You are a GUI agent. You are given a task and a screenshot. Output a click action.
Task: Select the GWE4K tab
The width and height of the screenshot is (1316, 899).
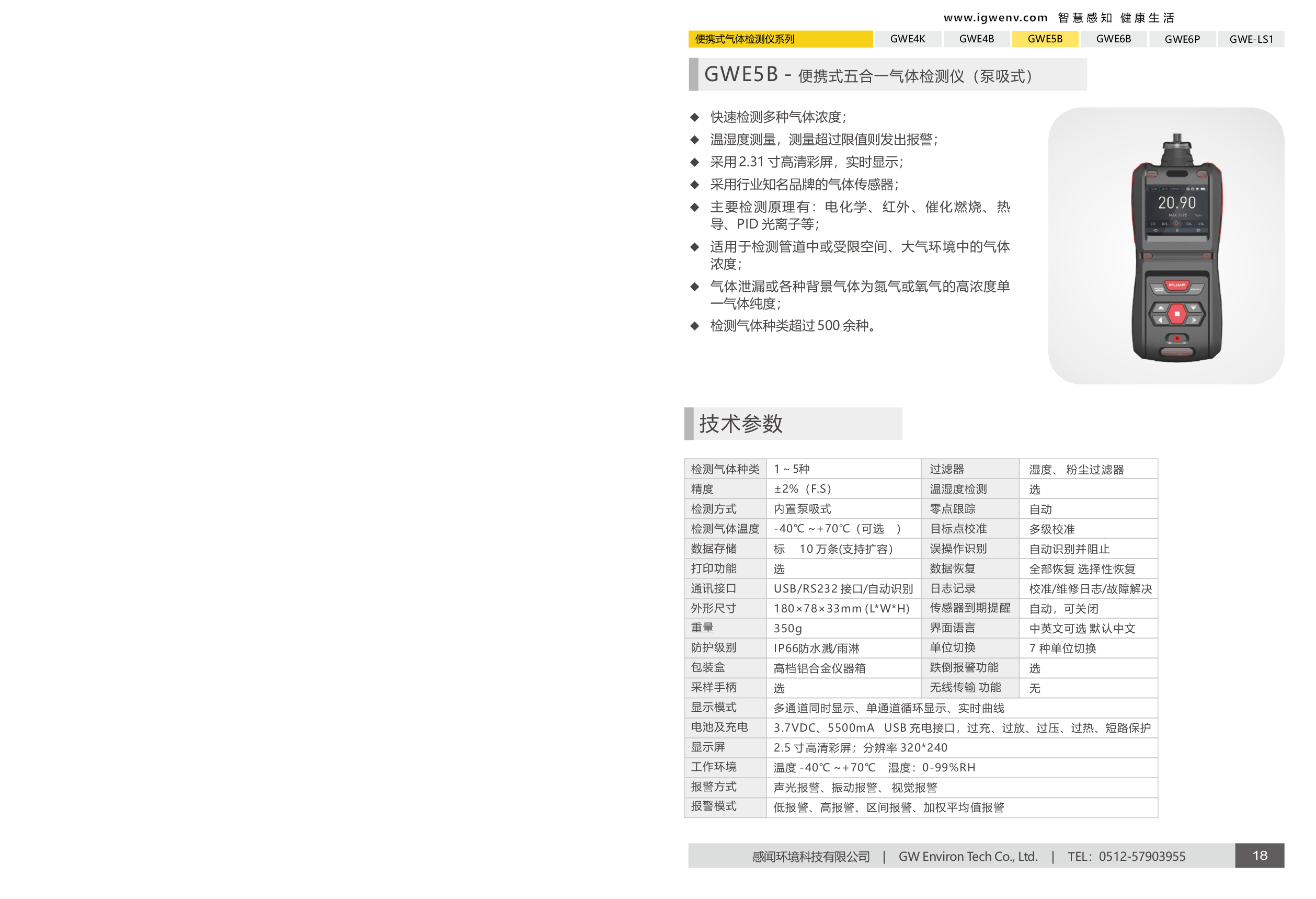point(907,39)
